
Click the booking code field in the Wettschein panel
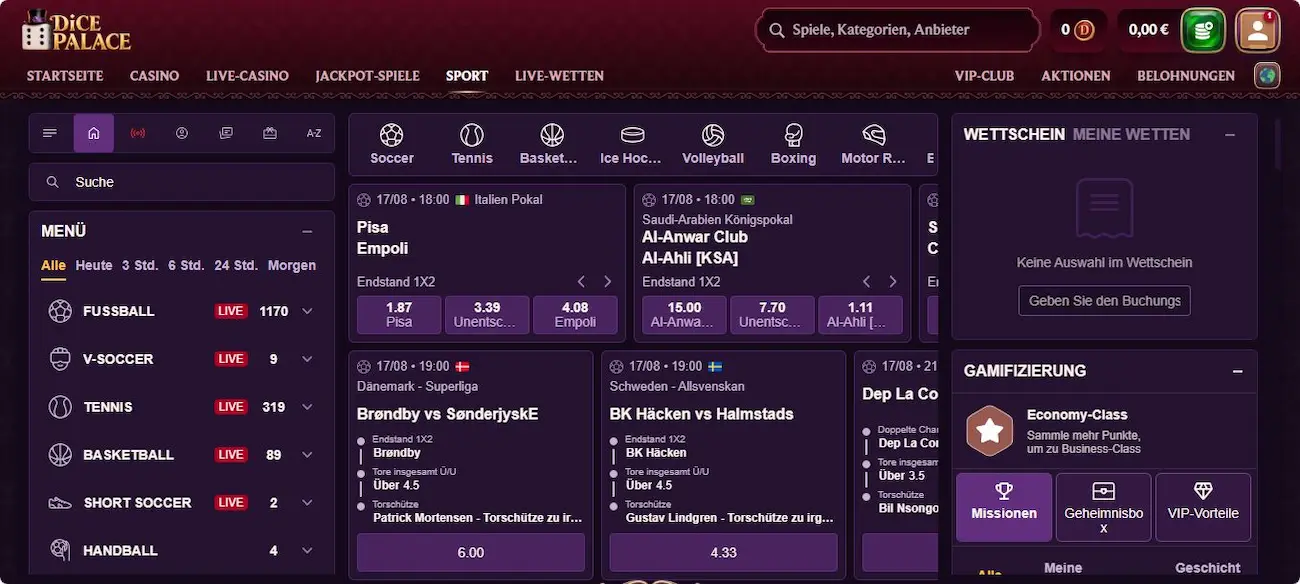[1104, 300]
